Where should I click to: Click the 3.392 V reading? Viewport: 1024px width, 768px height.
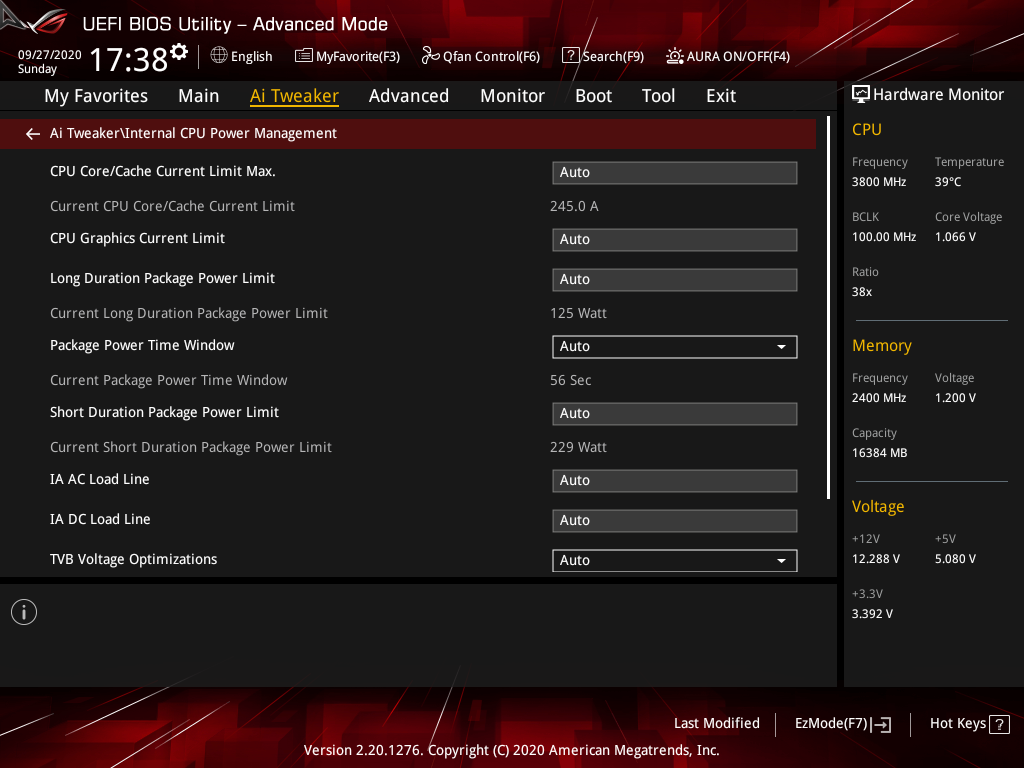(x=872, y=614)
